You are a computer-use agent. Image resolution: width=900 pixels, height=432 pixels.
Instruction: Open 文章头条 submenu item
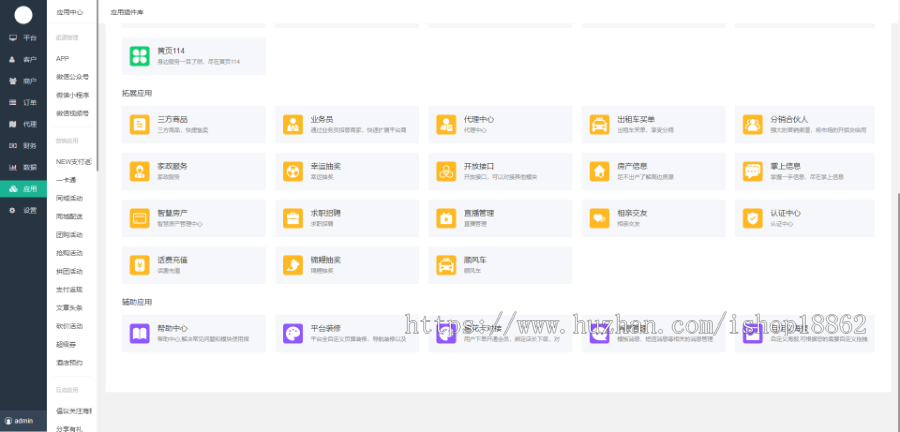[69, 308]
